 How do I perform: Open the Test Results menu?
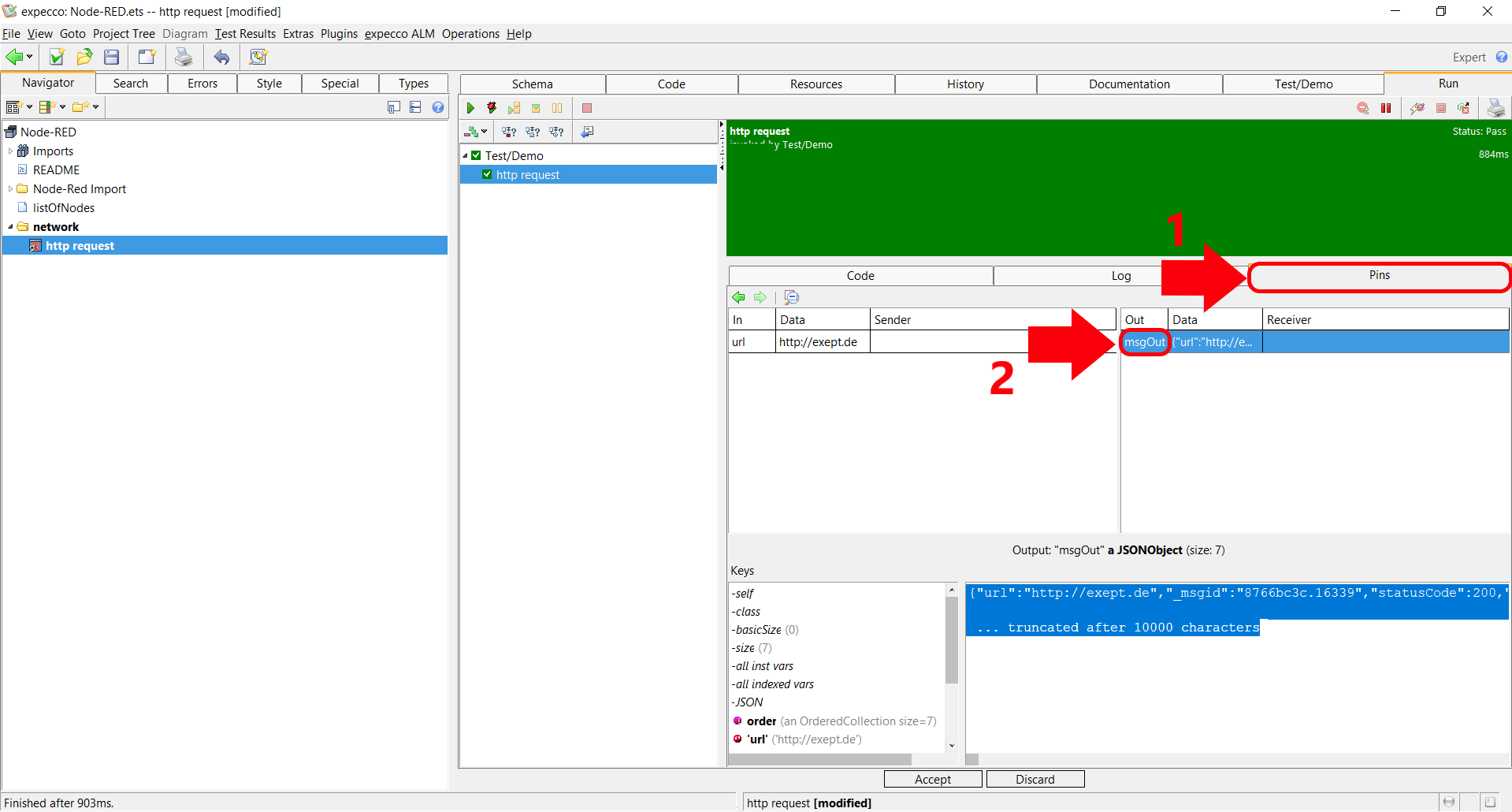point(245,34)
